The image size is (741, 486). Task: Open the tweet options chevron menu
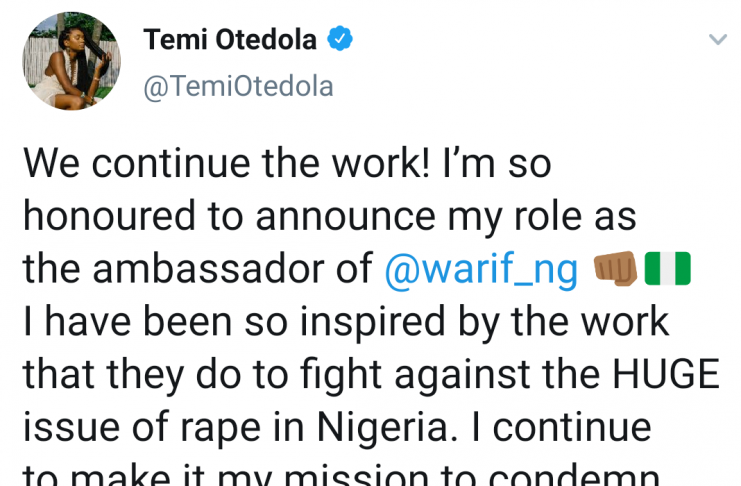tap(717, 40)
